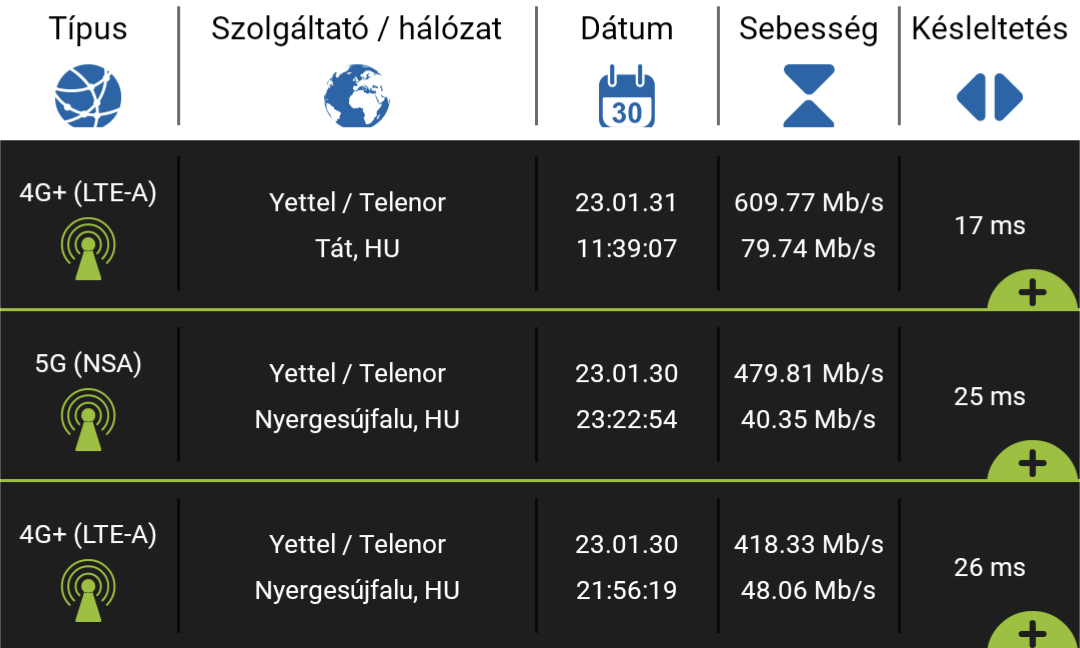Image resolution: width=1080 pixels, height=648 pixels.
Task: Click antenna icon in the 5G (NSA) row
Action: pos(88,419)
